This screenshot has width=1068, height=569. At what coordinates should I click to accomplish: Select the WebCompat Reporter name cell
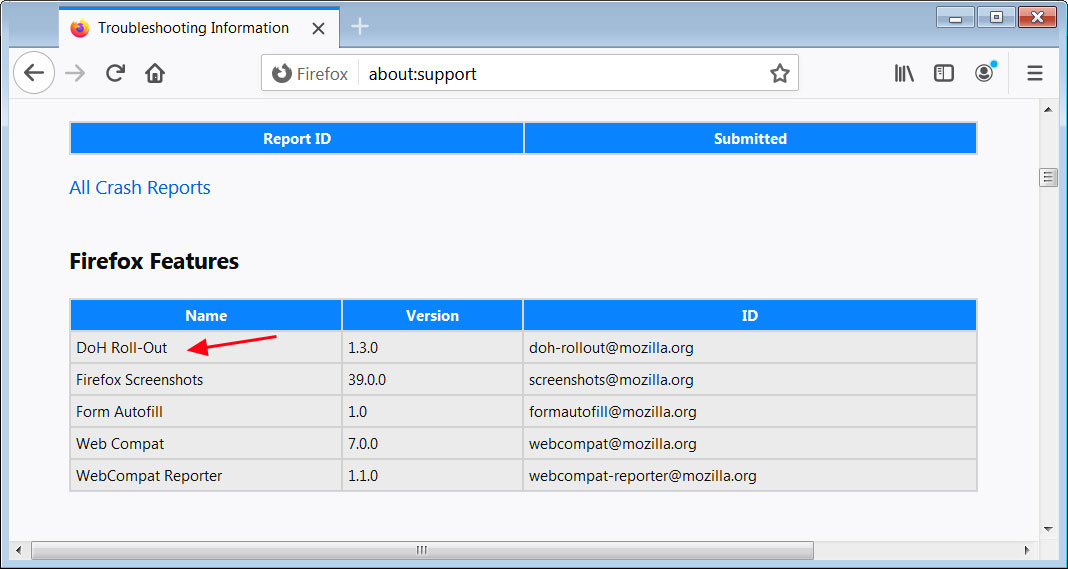click(x=206, y=476)
